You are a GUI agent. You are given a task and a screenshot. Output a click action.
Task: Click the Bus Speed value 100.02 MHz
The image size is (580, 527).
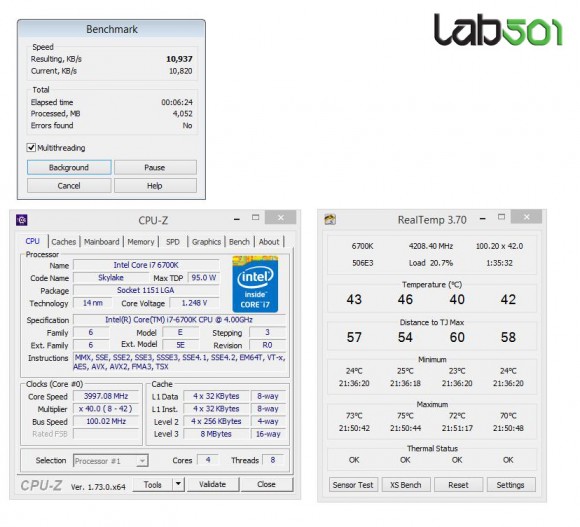[x=106, y=421]
